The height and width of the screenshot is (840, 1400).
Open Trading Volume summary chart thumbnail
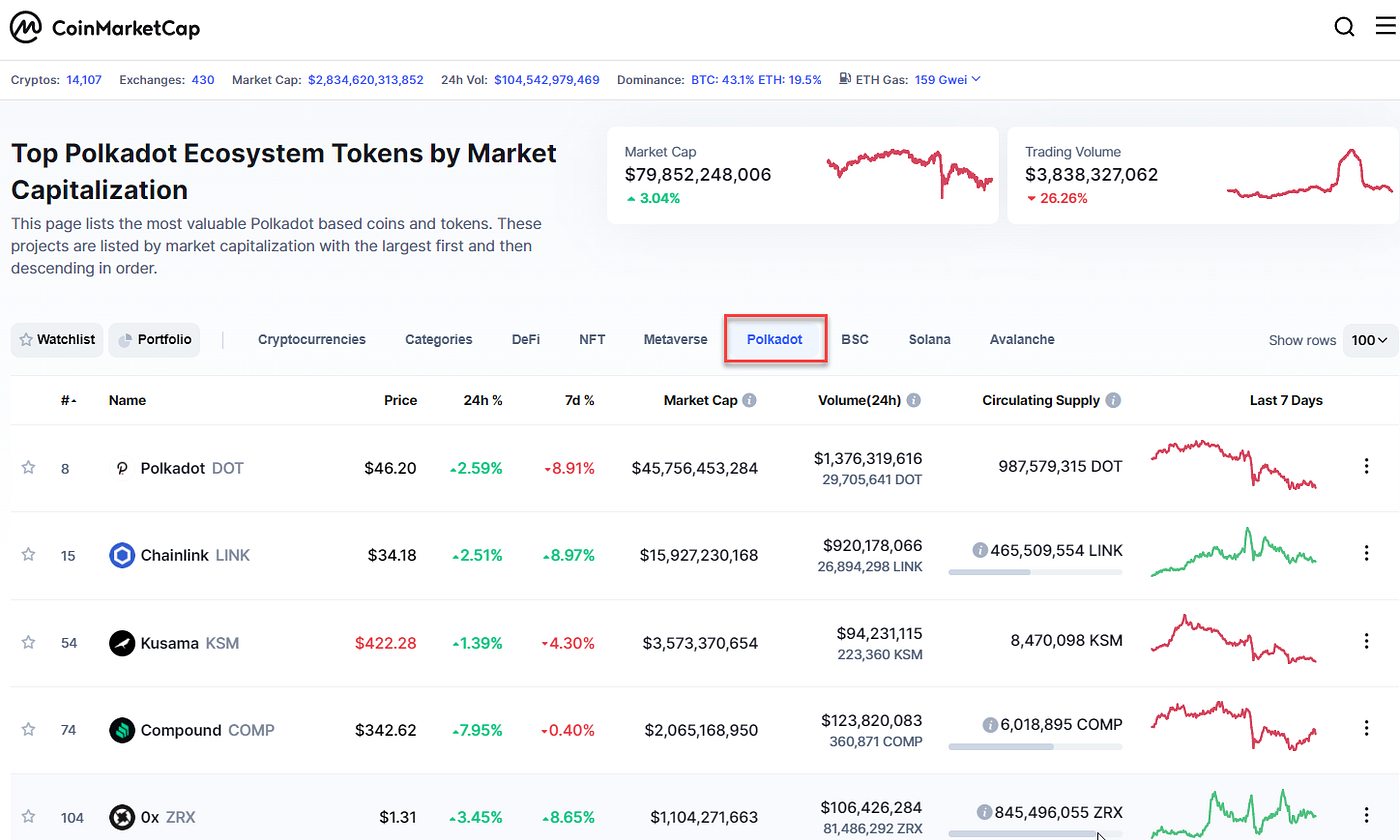tap(1309, 174)
